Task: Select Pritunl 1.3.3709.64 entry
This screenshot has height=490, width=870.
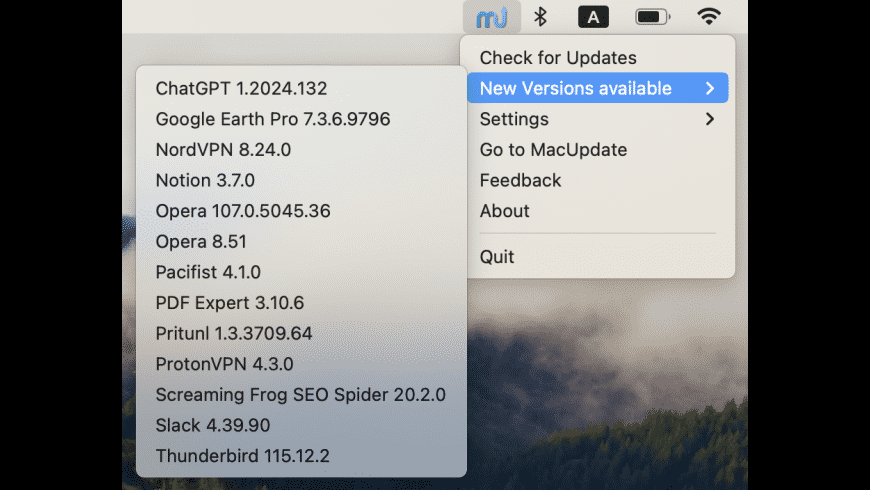Action: tap(301, 333)
